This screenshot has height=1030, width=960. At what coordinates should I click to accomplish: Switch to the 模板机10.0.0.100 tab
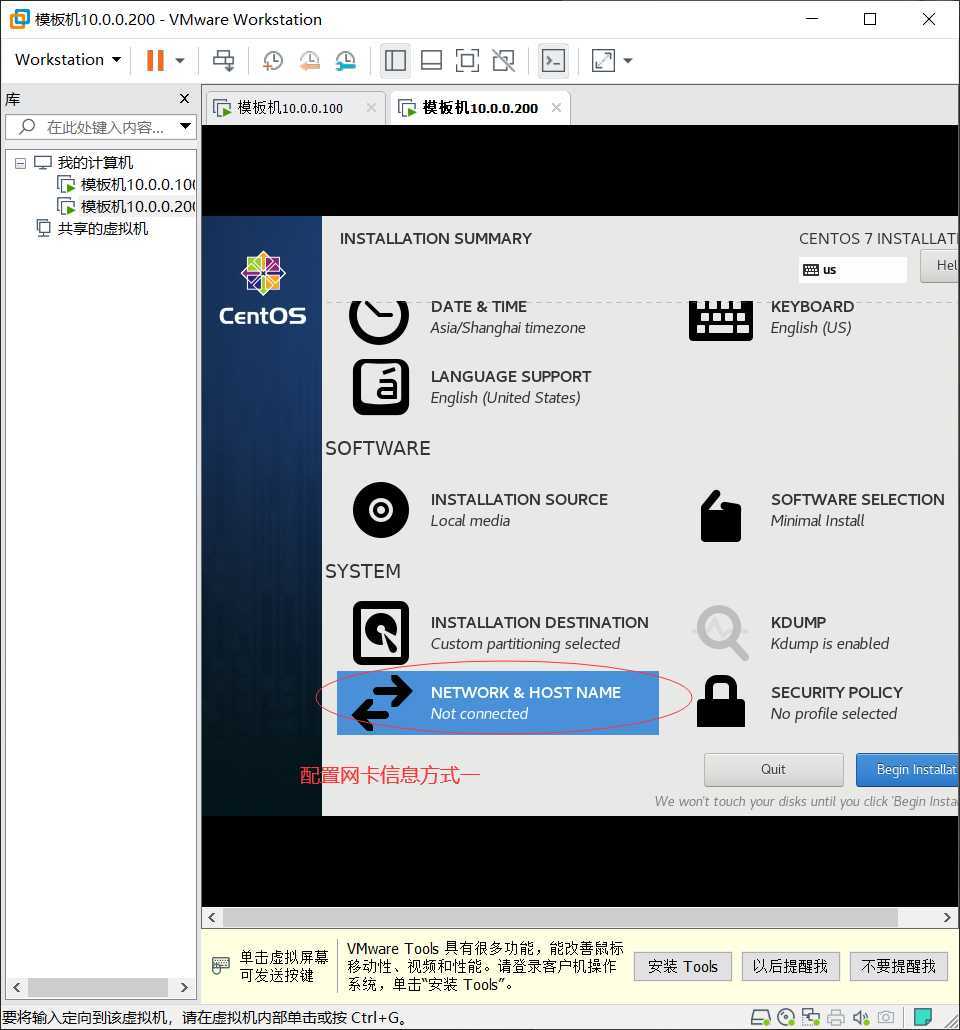point(289,108)
